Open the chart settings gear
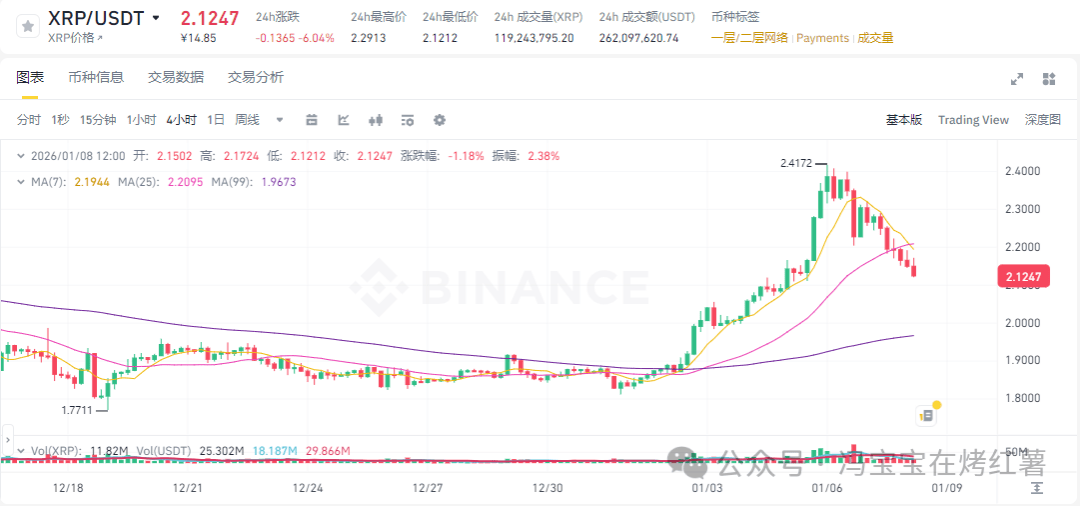This screenshot has height=506, width=1080. click(439, 120)
